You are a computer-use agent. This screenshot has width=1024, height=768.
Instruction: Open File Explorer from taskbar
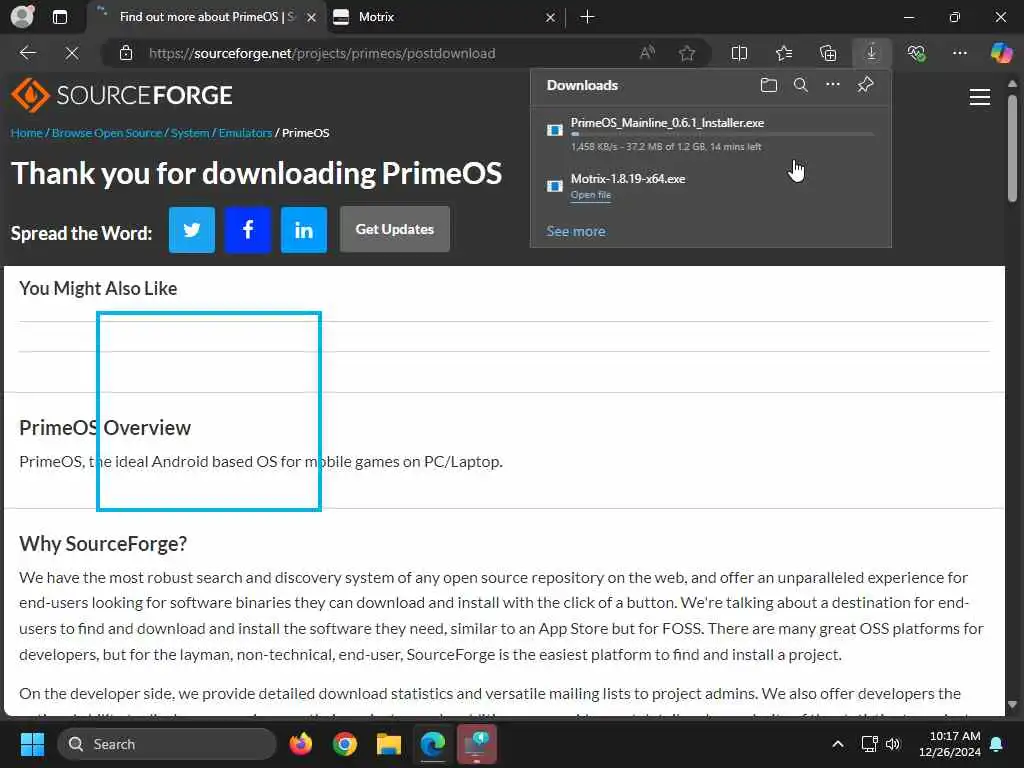click(389, 744)
